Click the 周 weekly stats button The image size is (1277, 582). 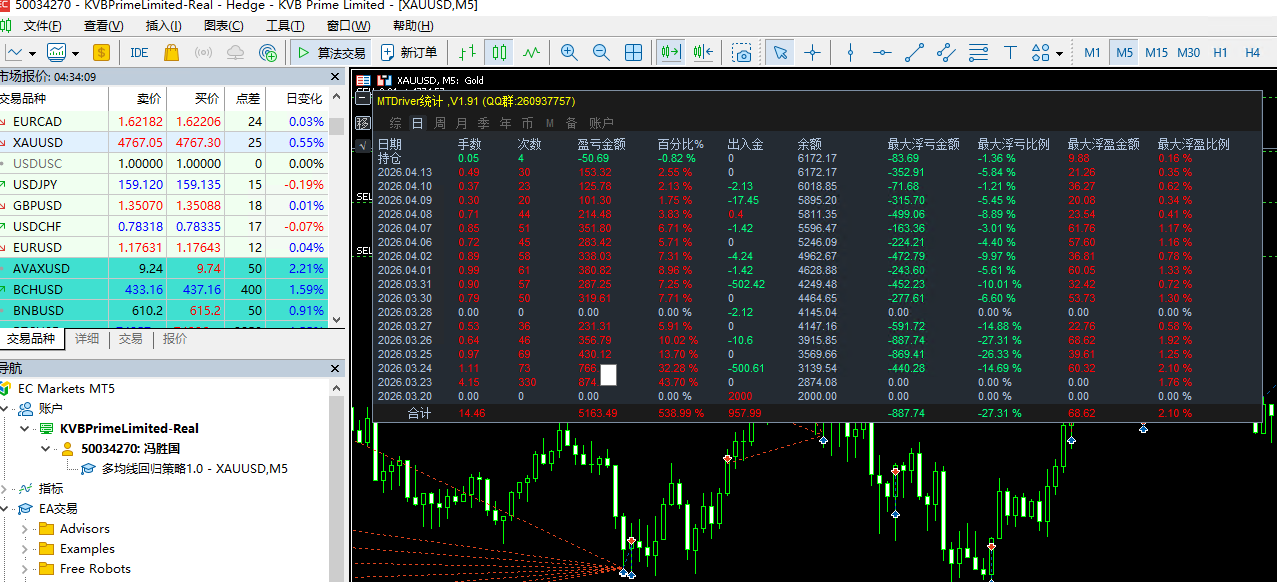point(440,123)
